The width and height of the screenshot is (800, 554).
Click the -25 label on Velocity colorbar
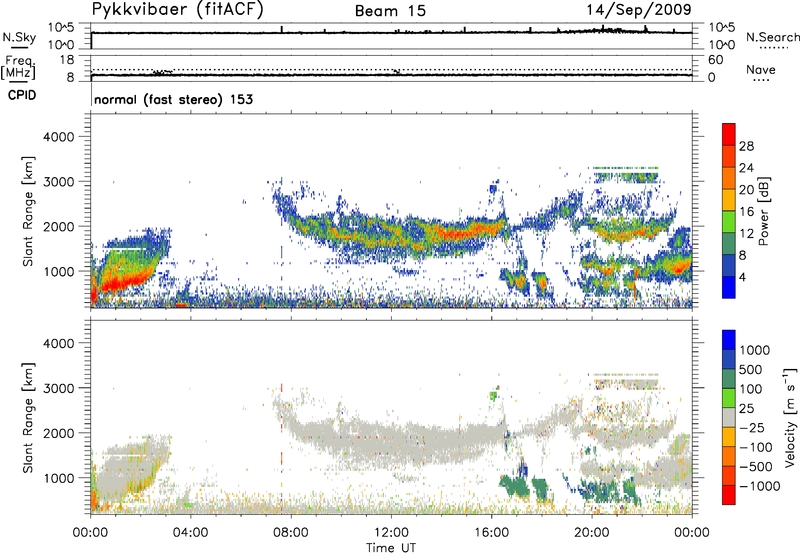(x=753, y=428)
